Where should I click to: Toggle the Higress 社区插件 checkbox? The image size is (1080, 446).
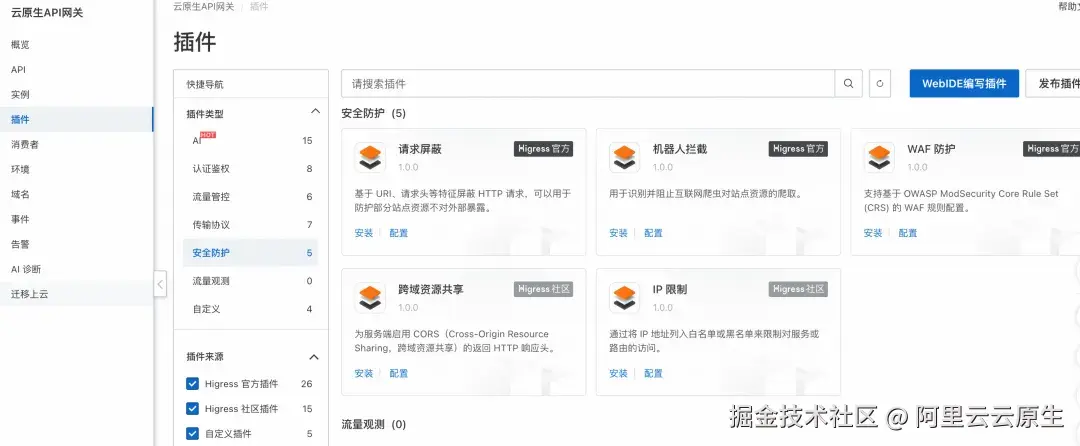tap(192, 409)
